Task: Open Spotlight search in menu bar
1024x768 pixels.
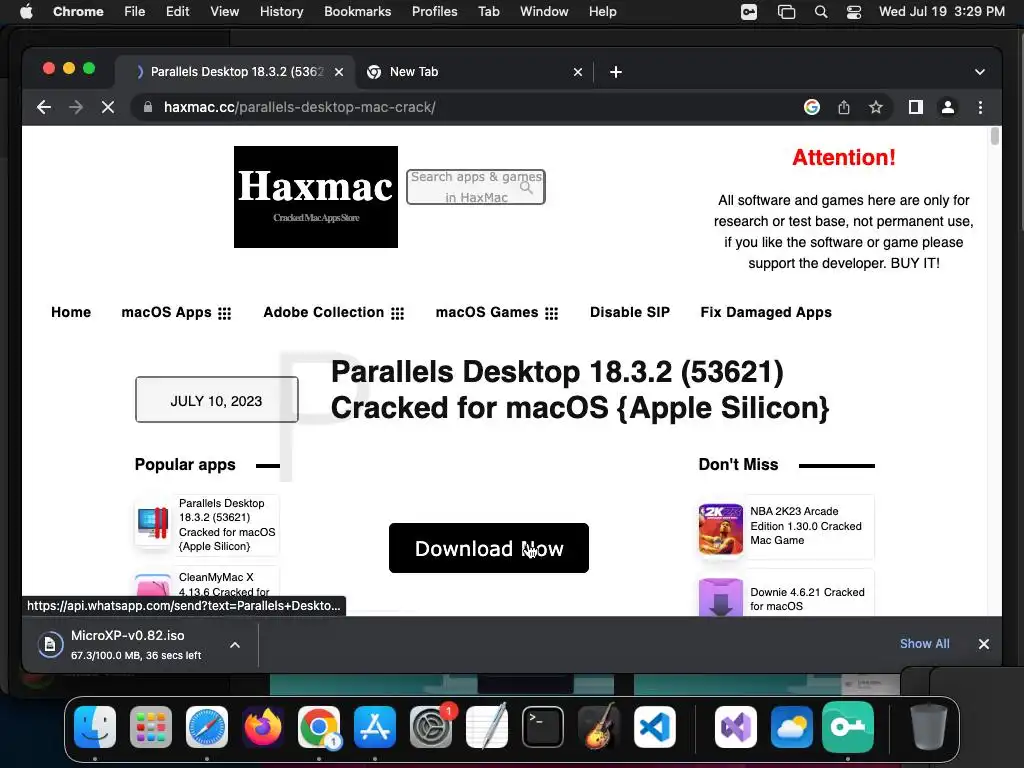Action: (821, 12)
